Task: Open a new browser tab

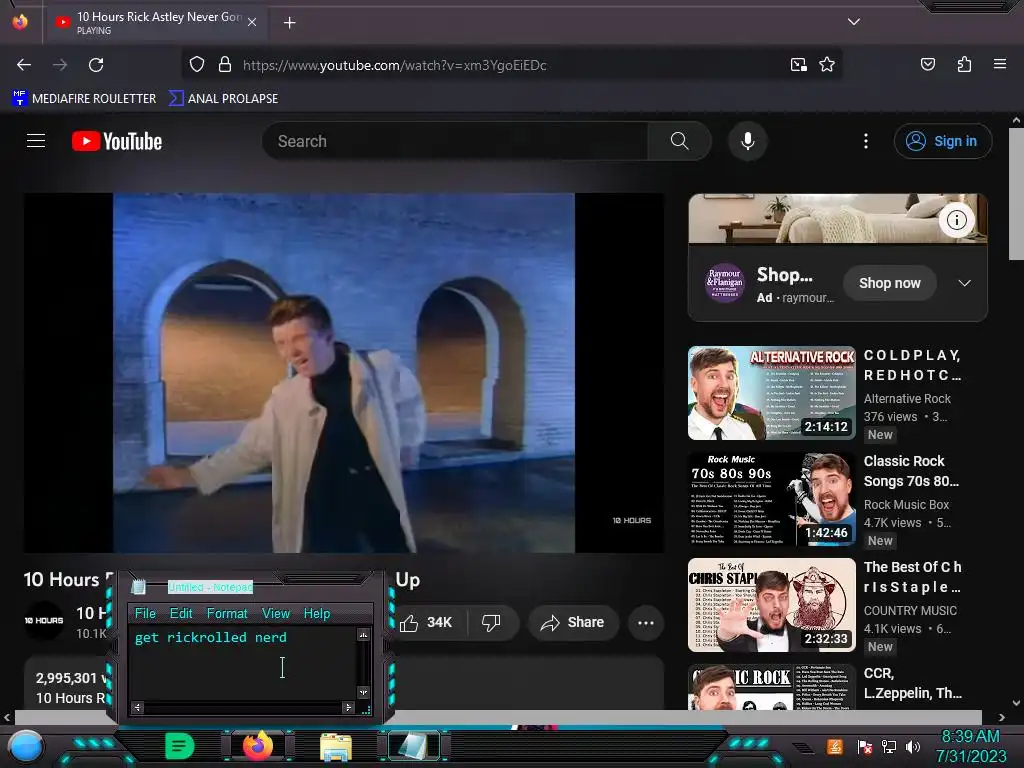Action: pyautogui.click(x=290, y=23)
